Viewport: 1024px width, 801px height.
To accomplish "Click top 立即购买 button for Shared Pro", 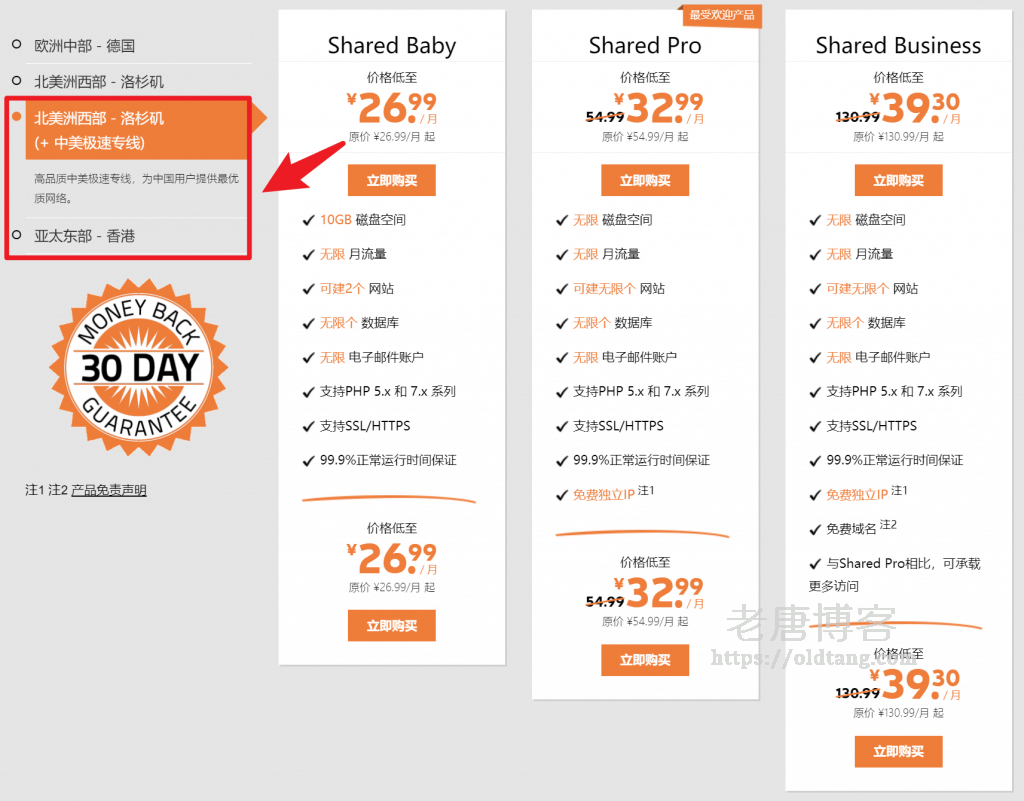I will 645,180.
